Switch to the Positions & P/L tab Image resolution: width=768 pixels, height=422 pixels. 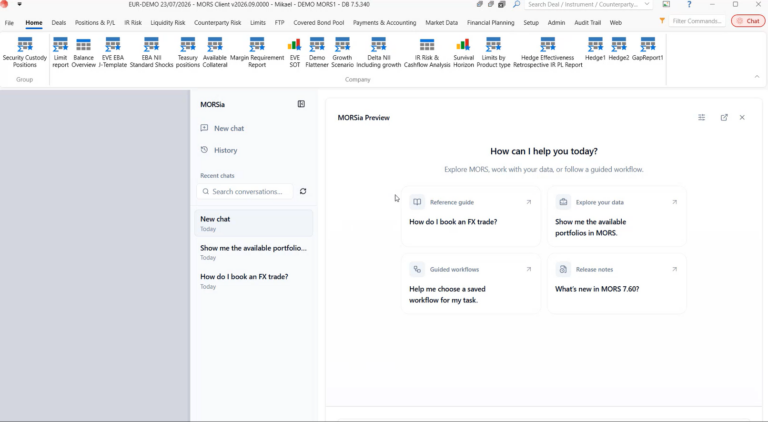tap(95, 23)
